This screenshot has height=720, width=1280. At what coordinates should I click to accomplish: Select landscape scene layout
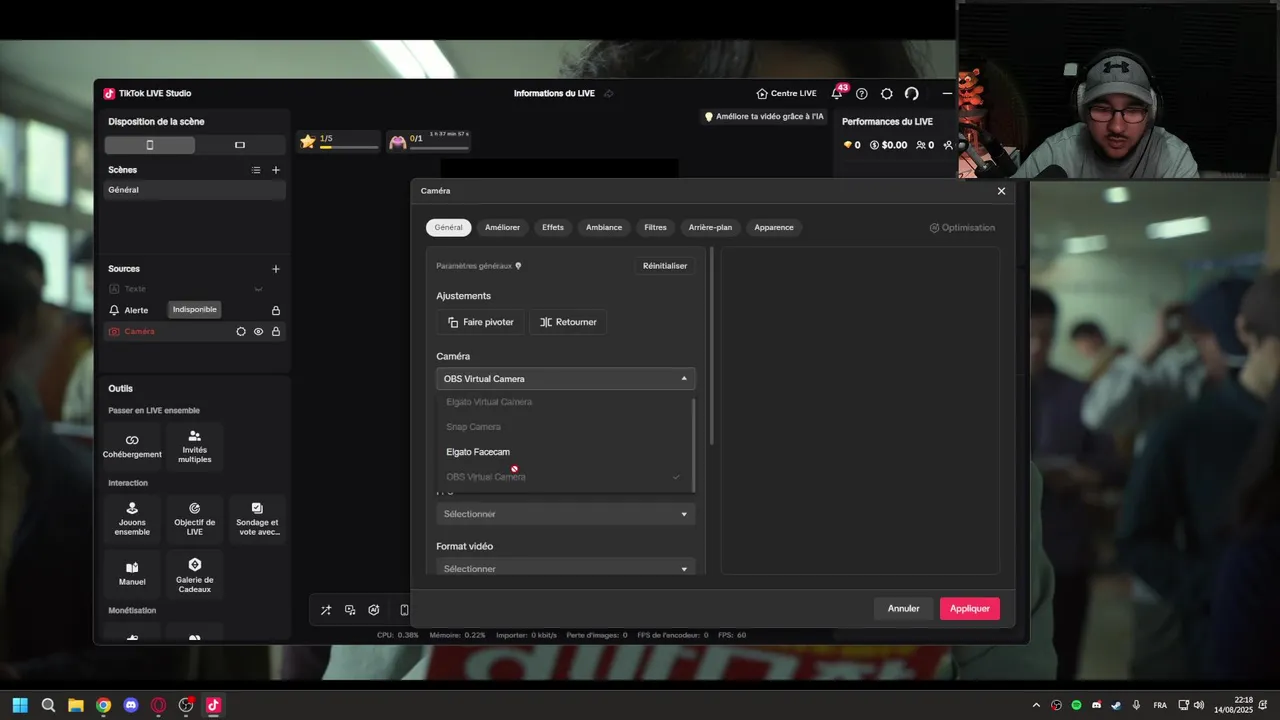coord(240,145)
